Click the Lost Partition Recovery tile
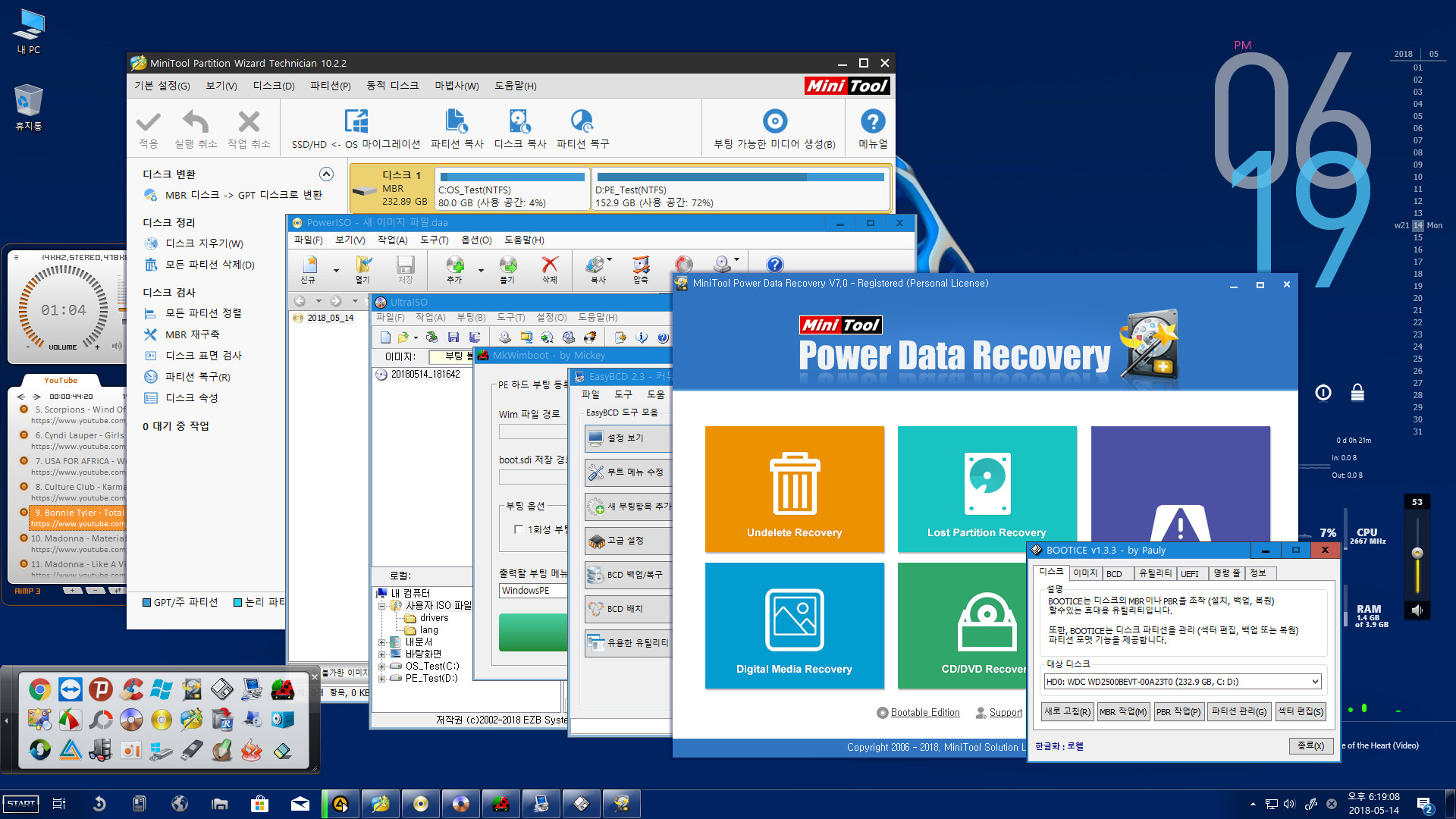The width and height of the screenshot is (1456, 819). point(987,489)
